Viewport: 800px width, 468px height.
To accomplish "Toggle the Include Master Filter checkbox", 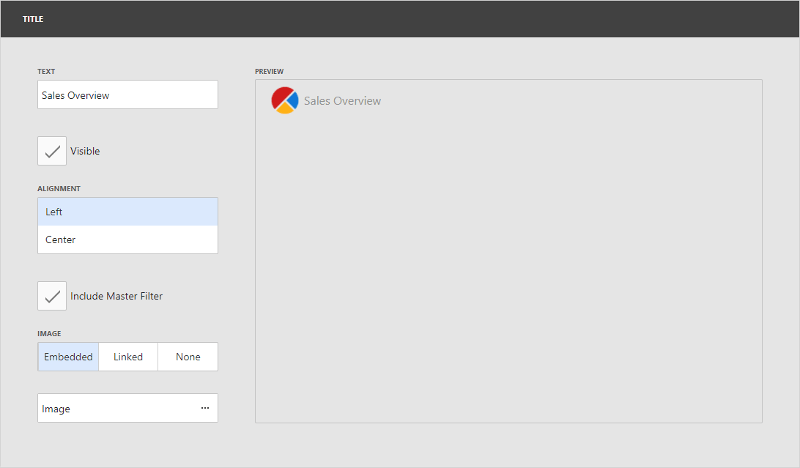I will point(52,296).
